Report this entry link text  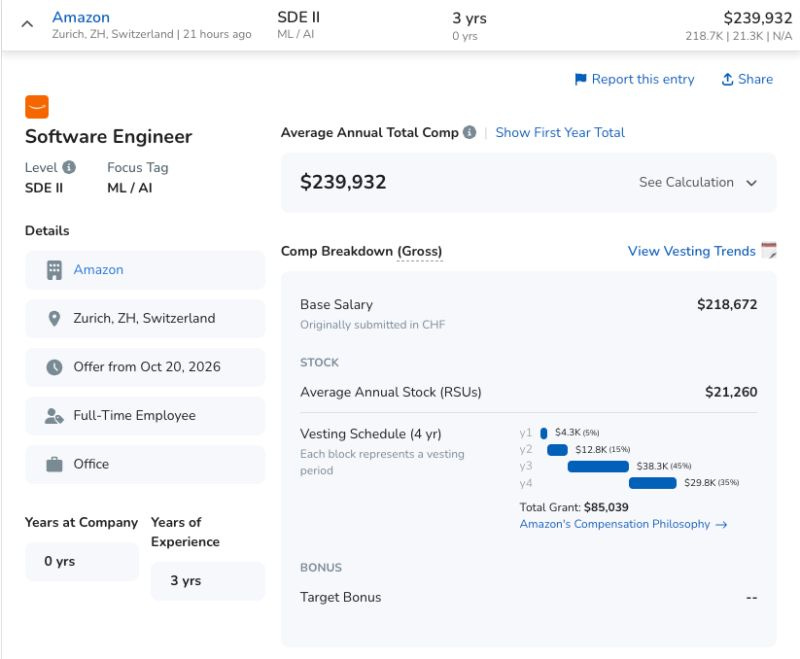[x=642, y=80]
